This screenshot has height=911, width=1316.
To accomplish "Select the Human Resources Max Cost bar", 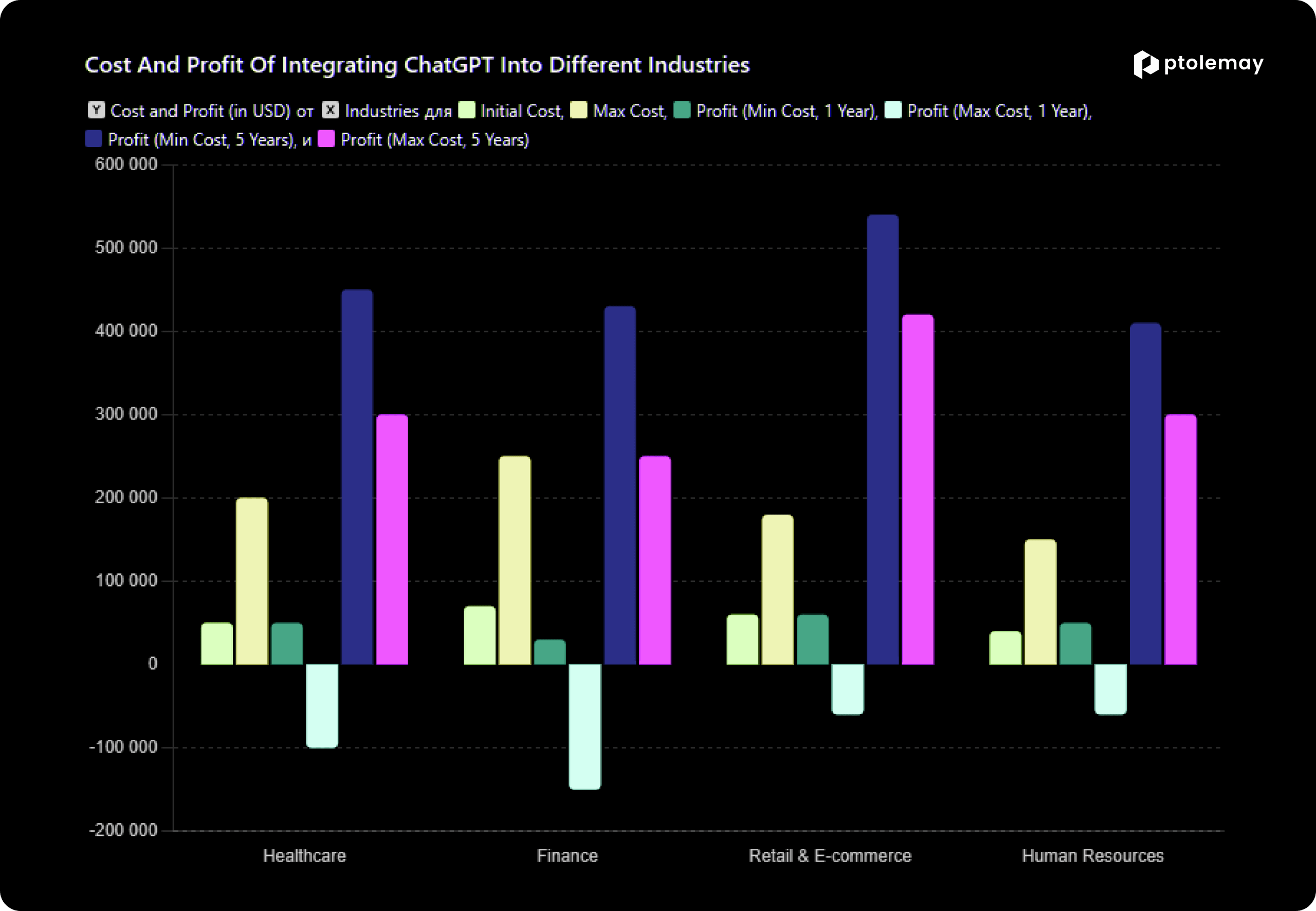I will pos(1040,602).
